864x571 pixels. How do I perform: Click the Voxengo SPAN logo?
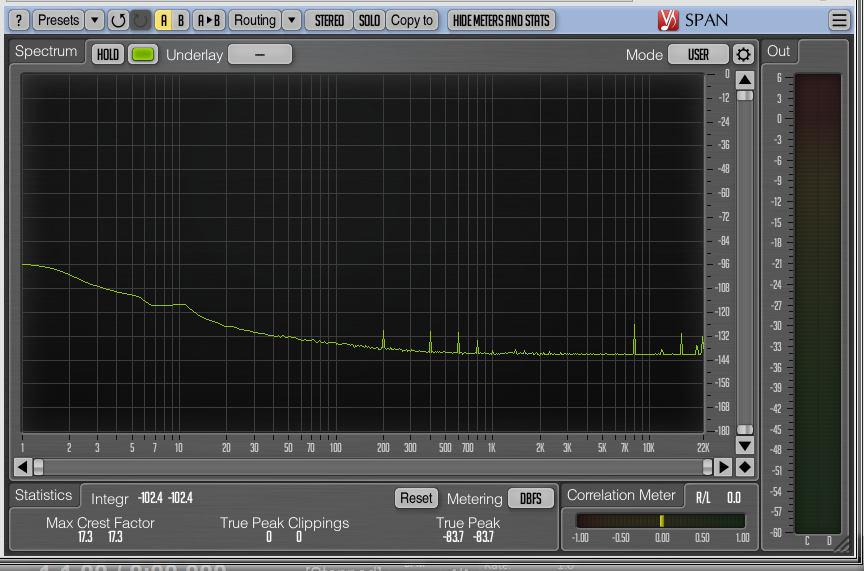click(693, 20)
